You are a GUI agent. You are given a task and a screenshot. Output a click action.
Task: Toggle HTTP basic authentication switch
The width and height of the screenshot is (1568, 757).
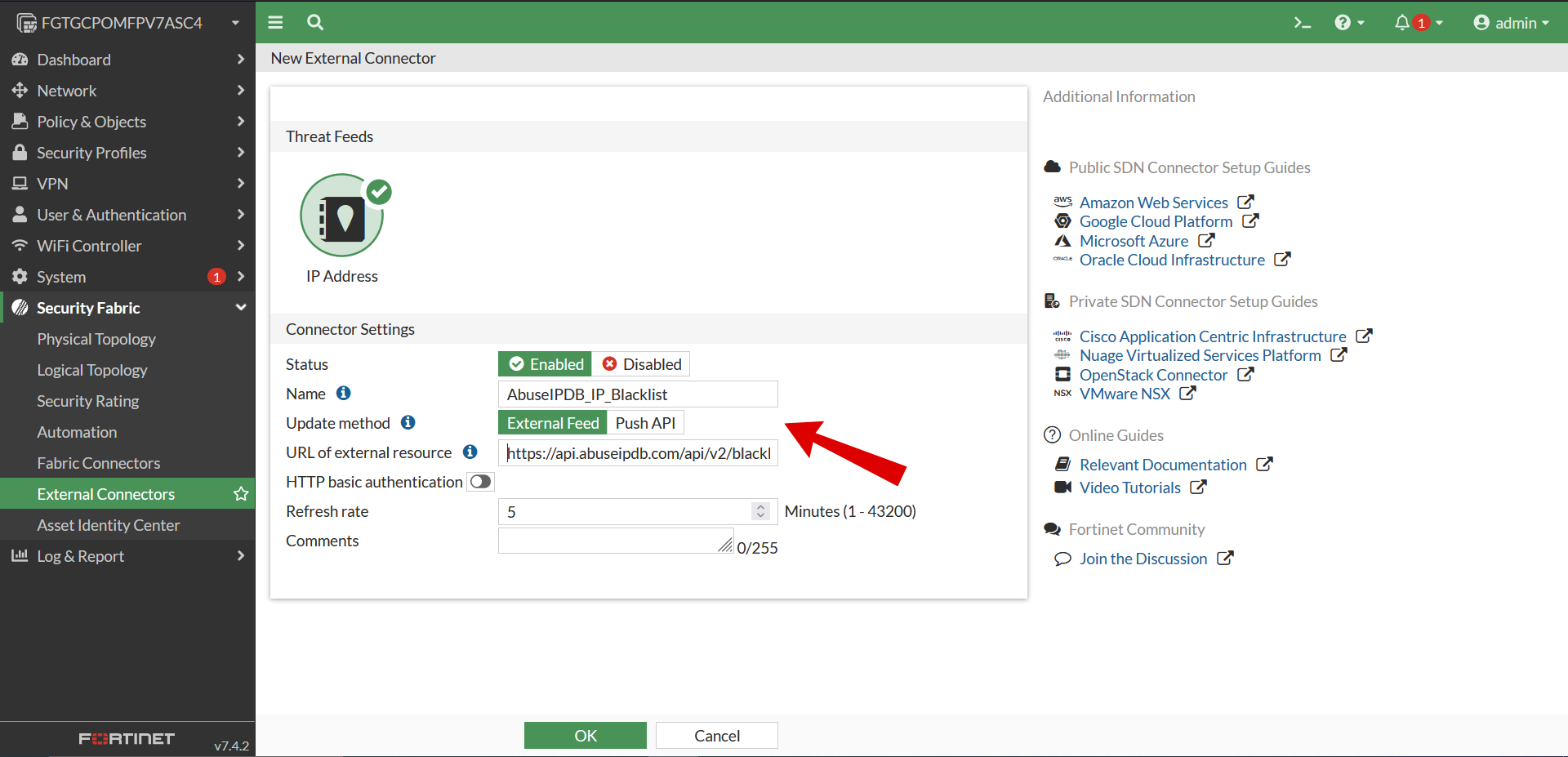(x=481, y=482)
